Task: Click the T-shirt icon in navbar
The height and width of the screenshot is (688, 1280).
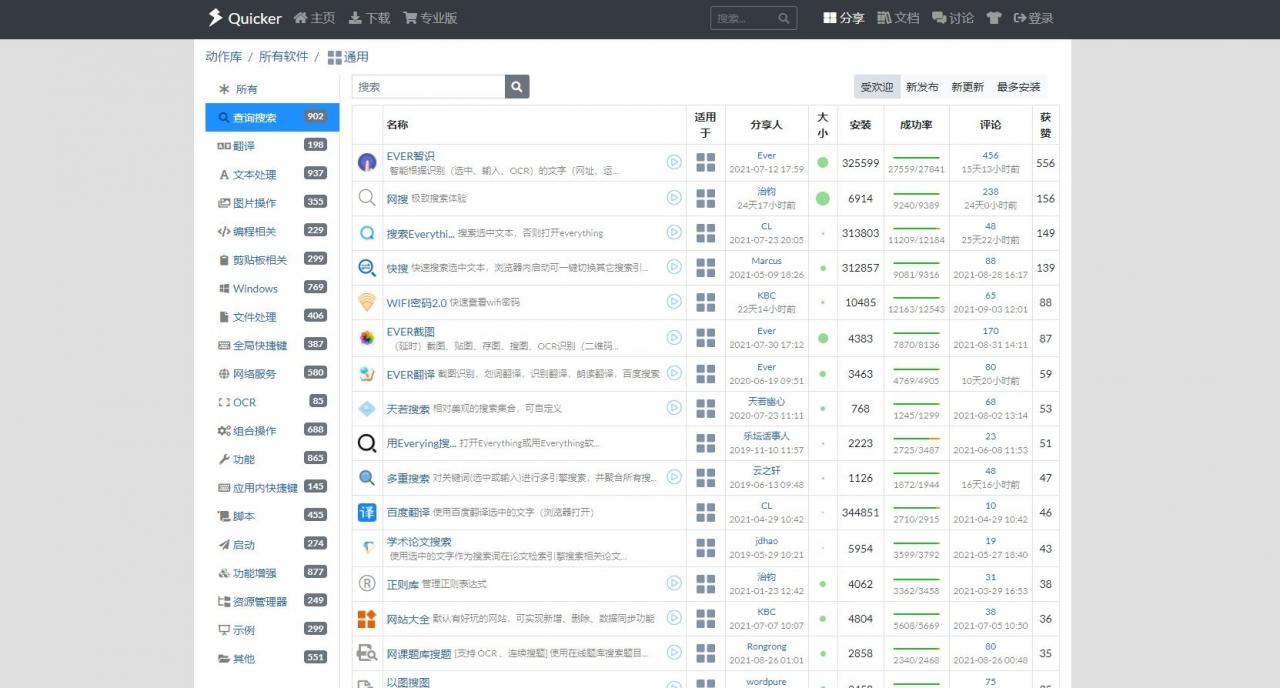Action: (993, 18)
